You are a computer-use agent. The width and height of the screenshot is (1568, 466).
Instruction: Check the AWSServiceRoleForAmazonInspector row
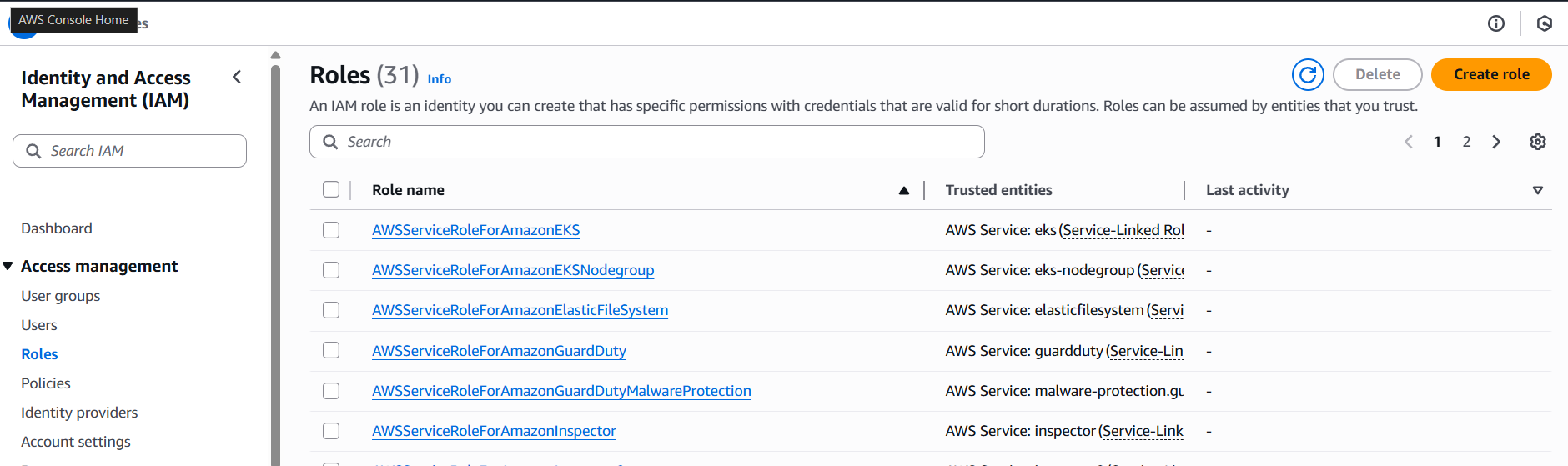tap(331, 431)
